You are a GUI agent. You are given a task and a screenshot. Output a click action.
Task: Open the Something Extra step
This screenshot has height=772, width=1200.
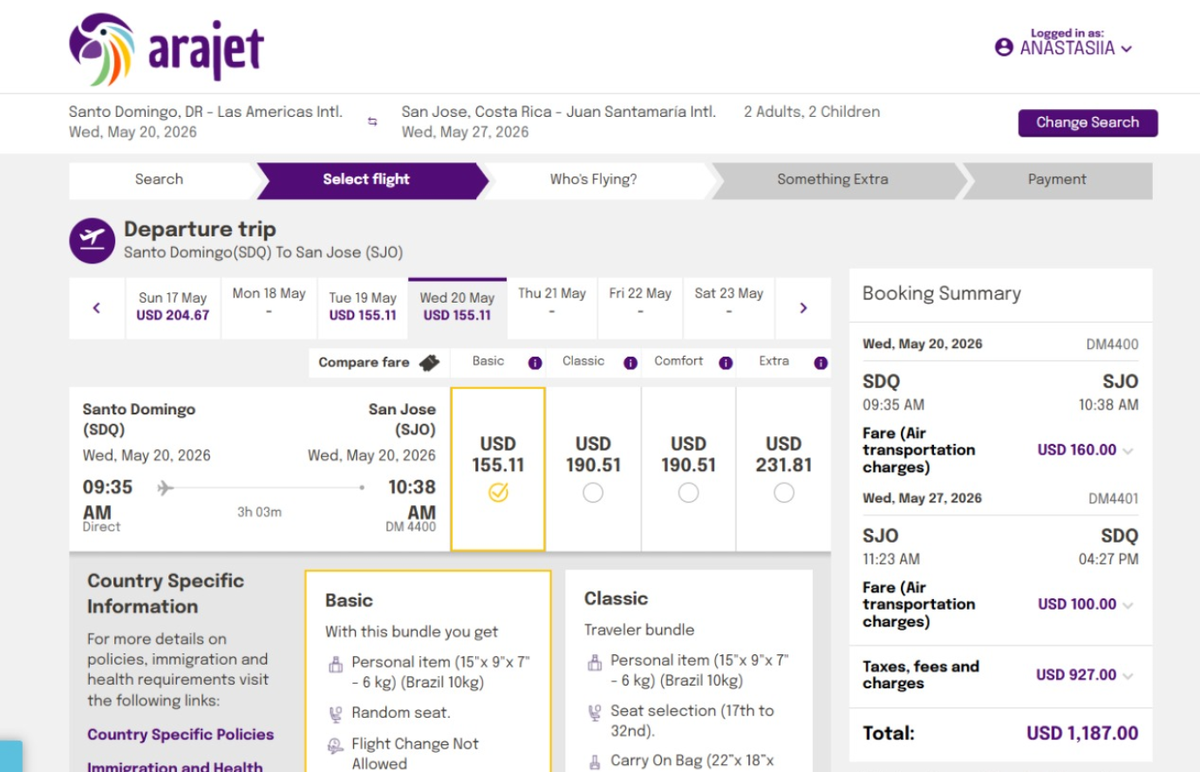(x=832, y=180)
